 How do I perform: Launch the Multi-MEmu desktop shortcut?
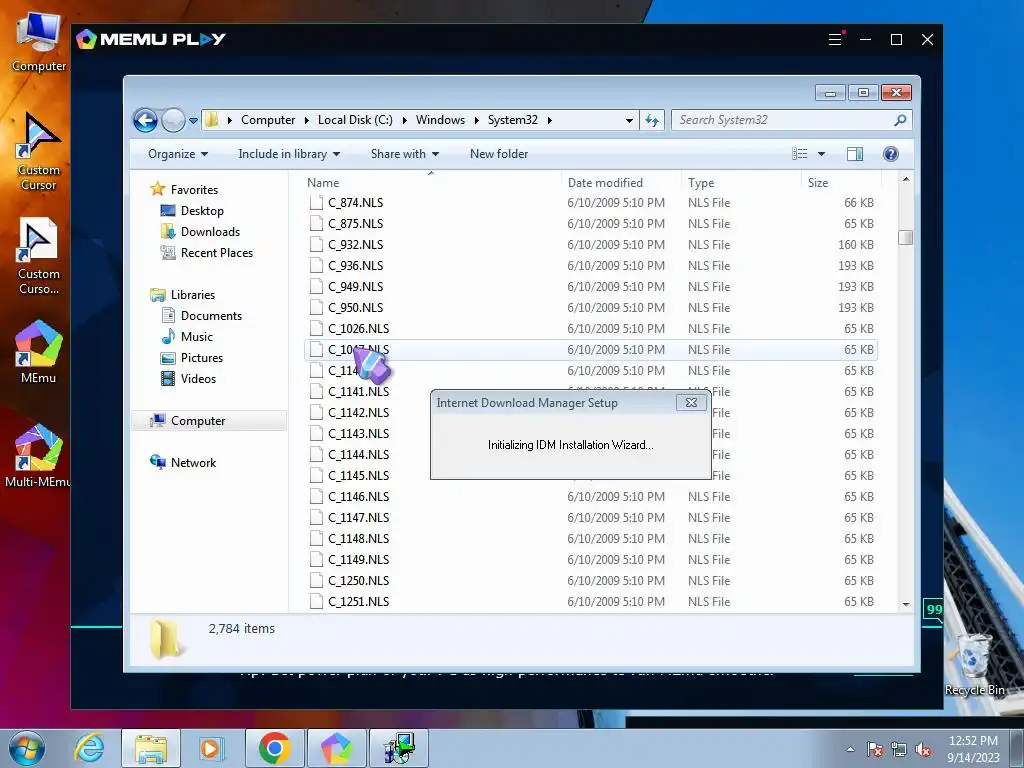point(37,456)
